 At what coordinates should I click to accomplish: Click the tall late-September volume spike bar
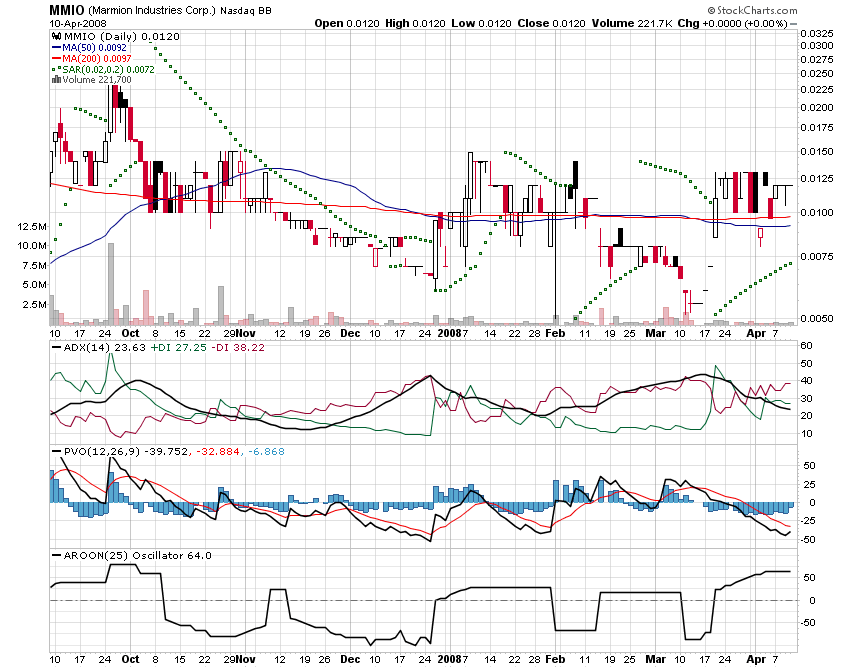coord(111,284)
